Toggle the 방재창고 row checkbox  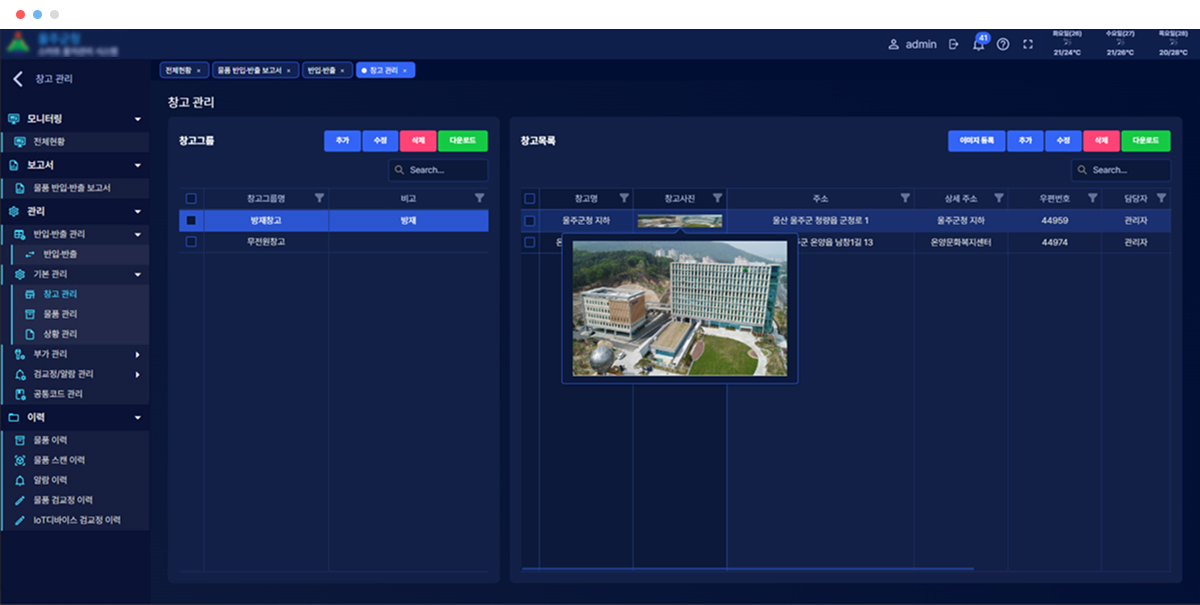pyautogui.click(x=191, y=221)
